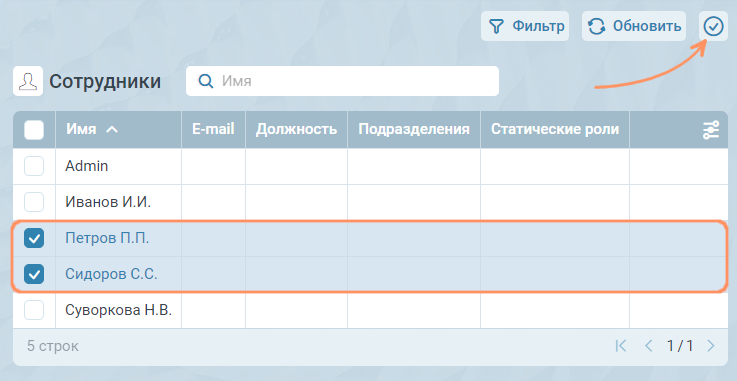This screenshot has width=737, height=381.
Task: Click the Обновить refresh button
Action: pos(634,26)
